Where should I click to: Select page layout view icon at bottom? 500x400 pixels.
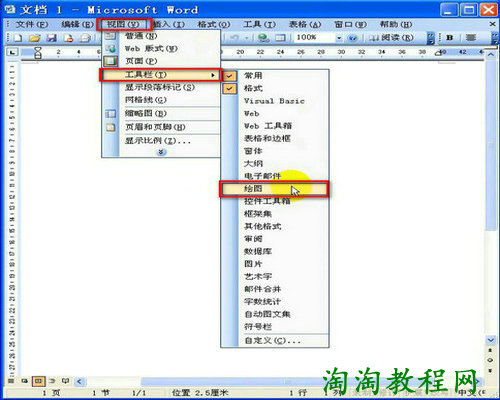[x=38, y=380]
